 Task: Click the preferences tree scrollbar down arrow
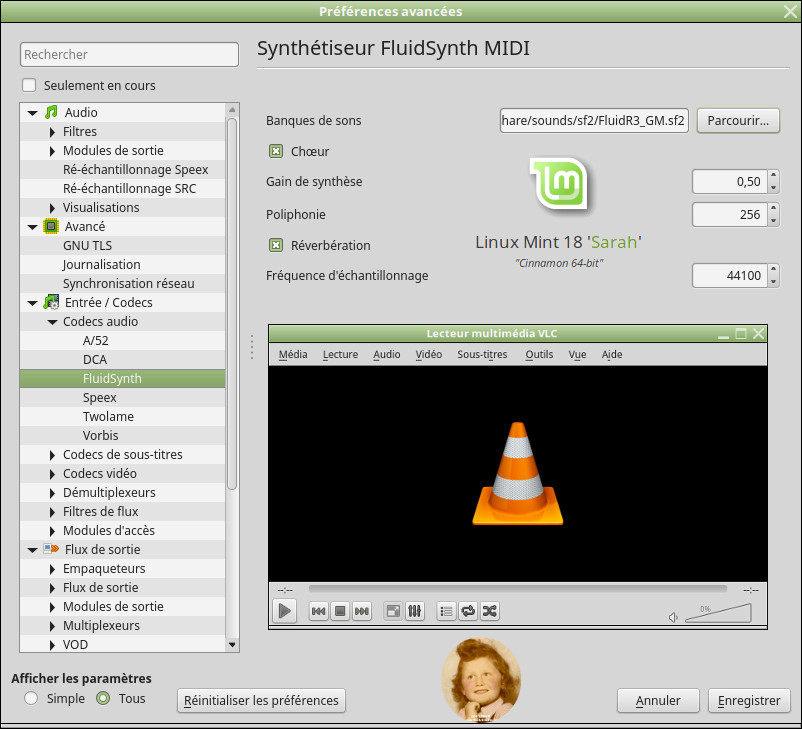coord(232,645)
